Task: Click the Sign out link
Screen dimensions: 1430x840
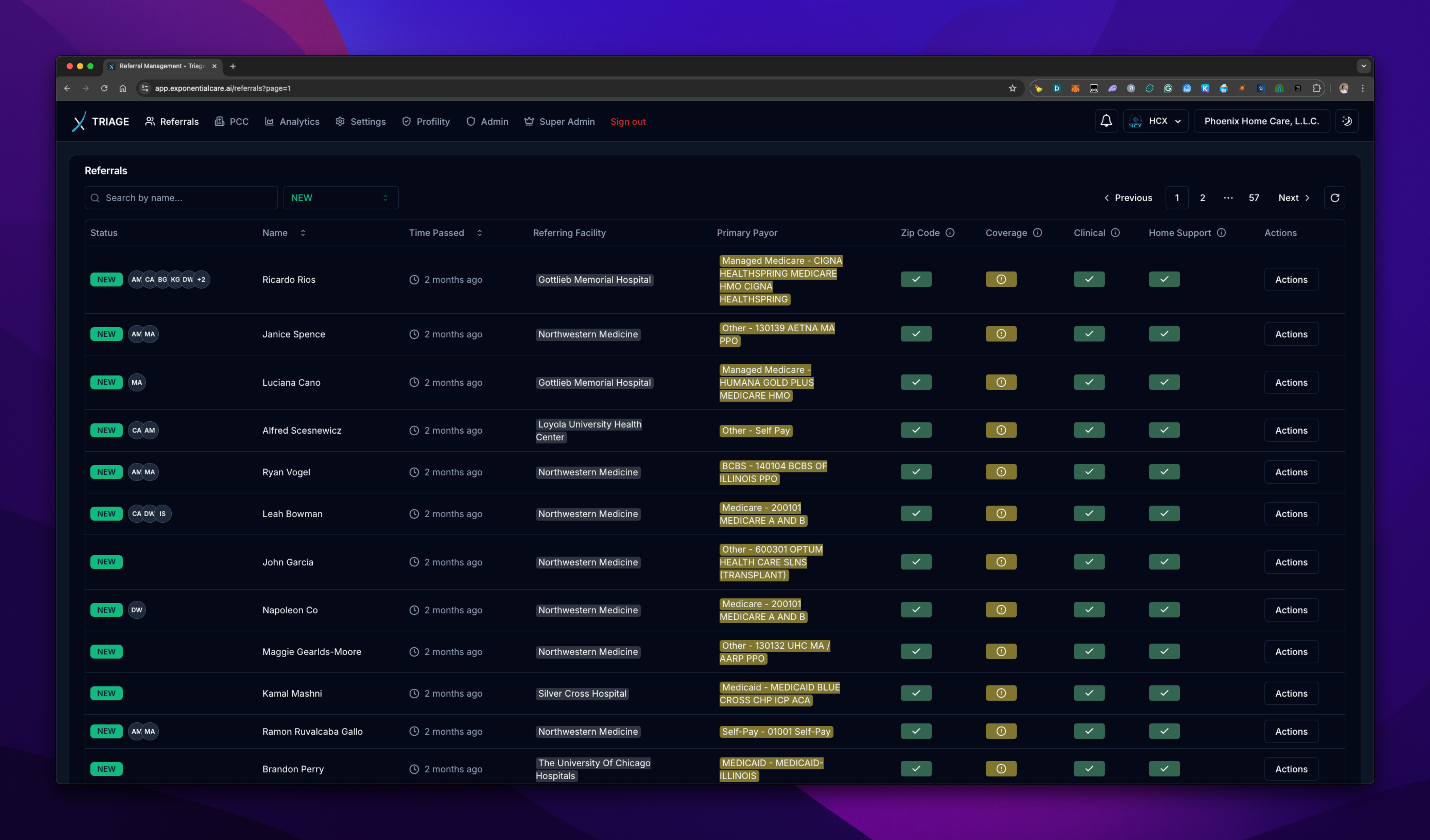Action: 628,121
